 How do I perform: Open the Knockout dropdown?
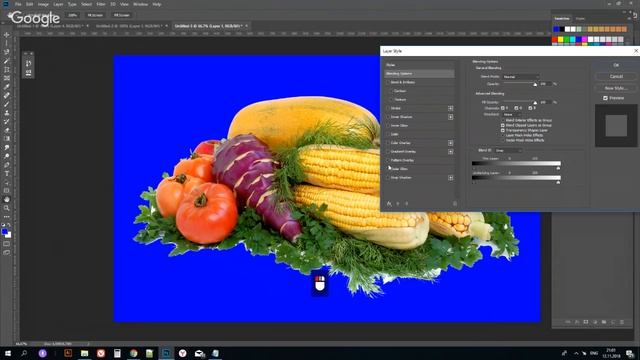(512, 115)
